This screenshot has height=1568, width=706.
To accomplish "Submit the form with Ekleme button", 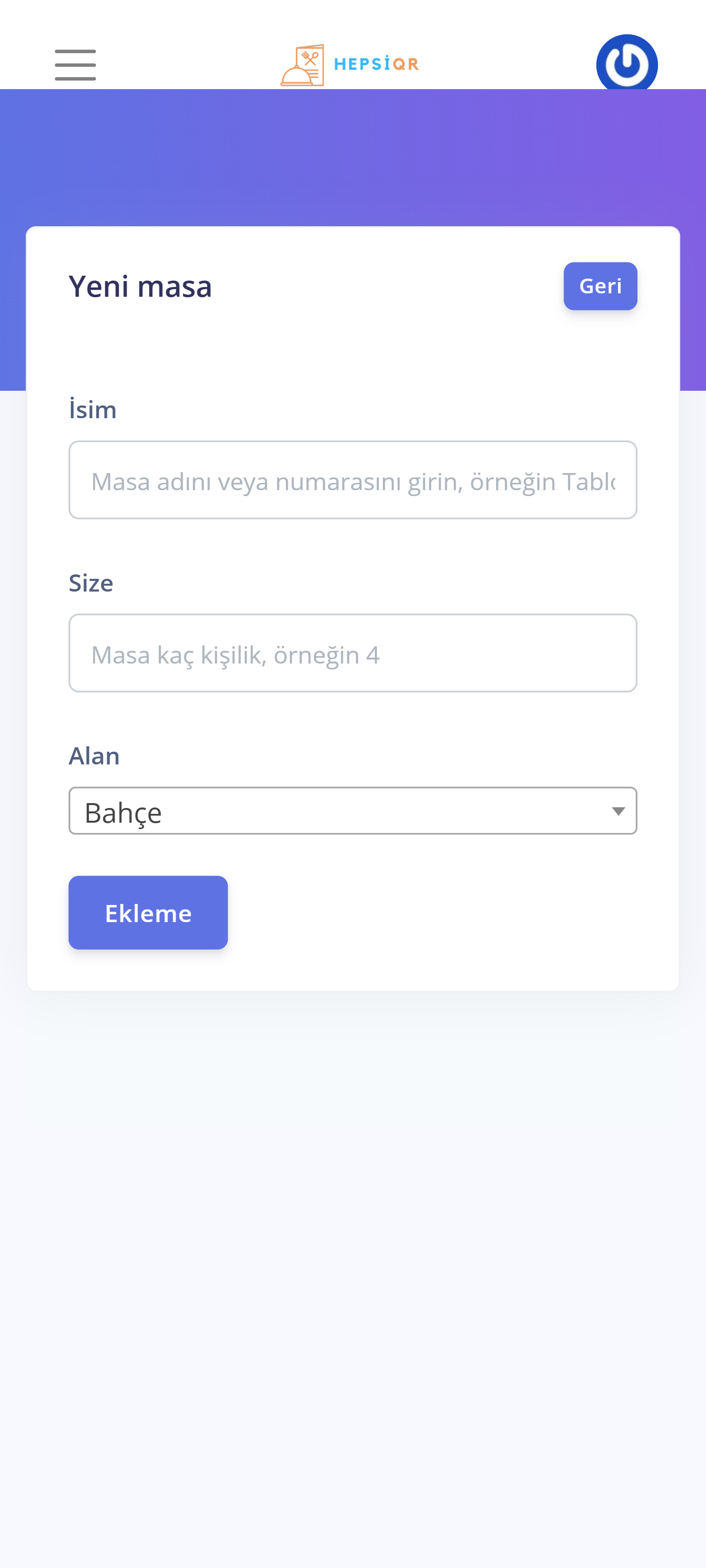I will click(x=148, y=912).
